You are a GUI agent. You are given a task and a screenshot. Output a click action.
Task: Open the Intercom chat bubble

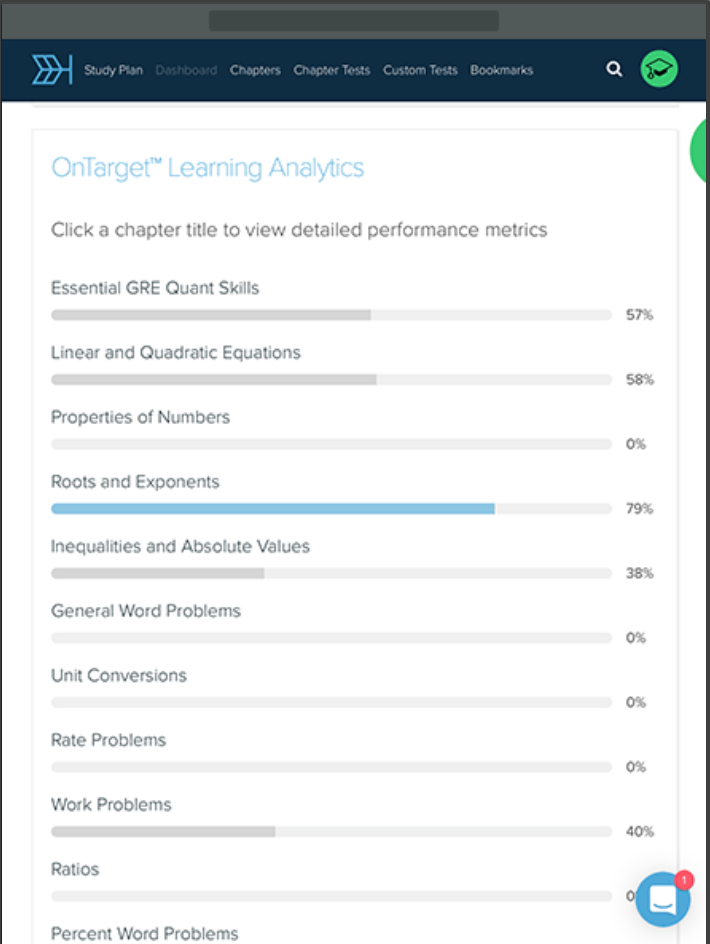[x=662, y=899]
